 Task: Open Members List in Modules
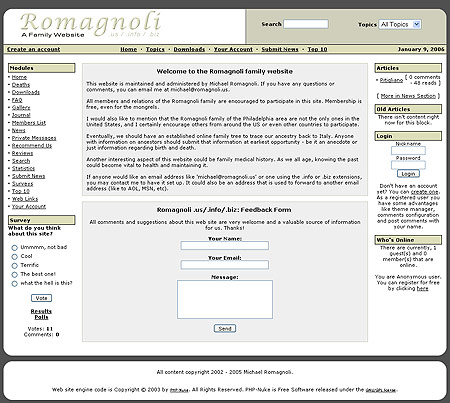click(29, 123)
